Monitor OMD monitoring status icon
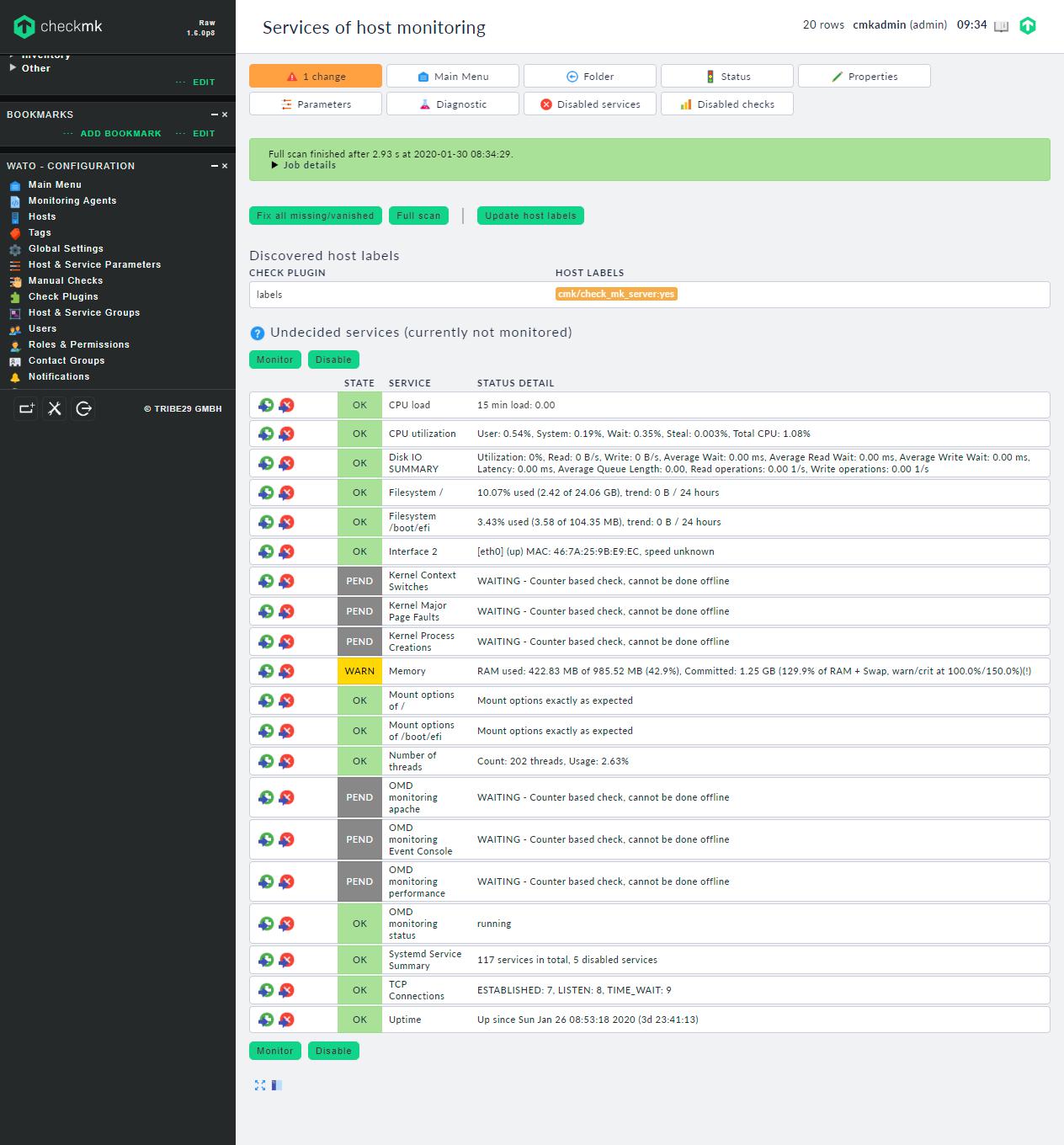1064x1145 pixels. click(266, 924)
